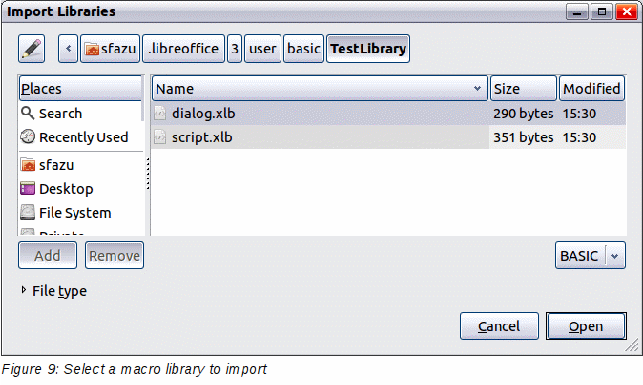Screen dimensions: 643x385
Task: Minimize the Import Libraries dialog
Action: (577, 12)
